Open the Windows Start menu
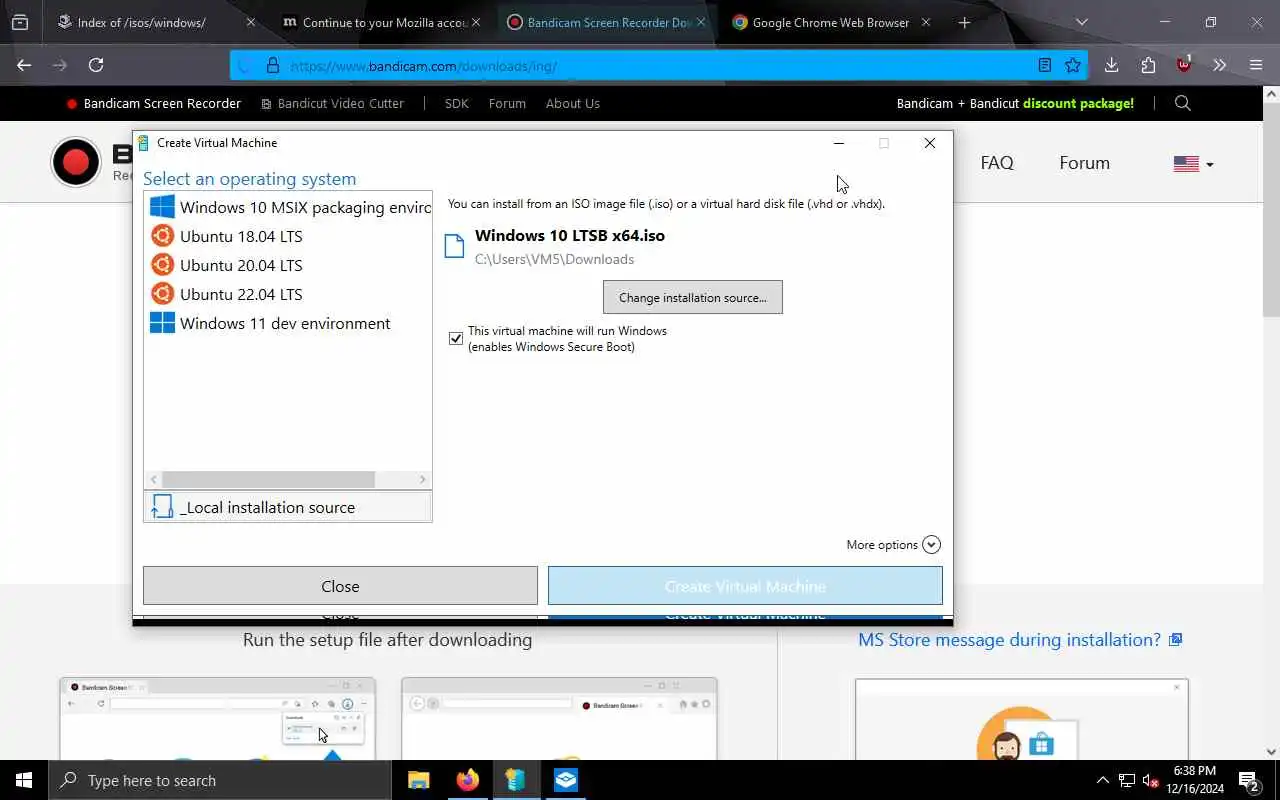This screenshot has width=1280, height=800. tap(24, 780)
